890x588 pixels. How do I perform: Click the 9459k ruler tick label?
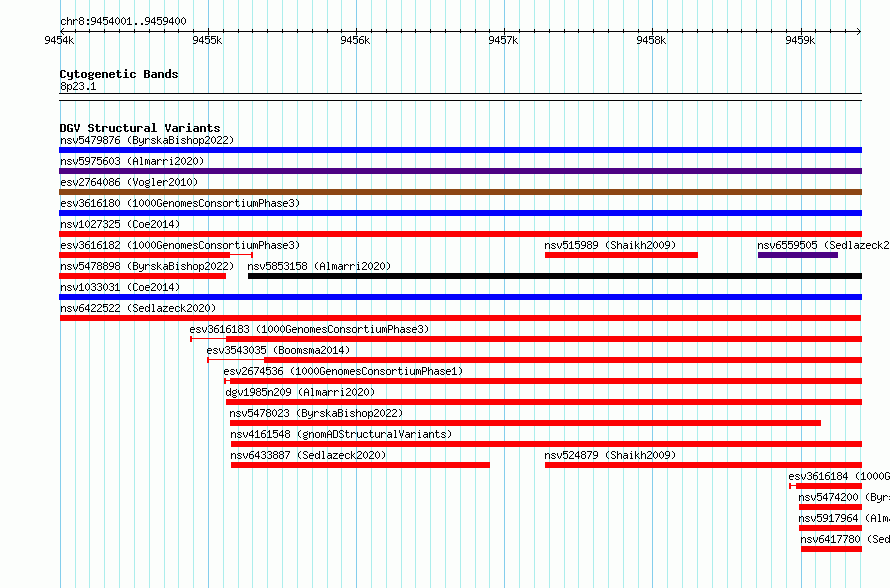point(800,40)
